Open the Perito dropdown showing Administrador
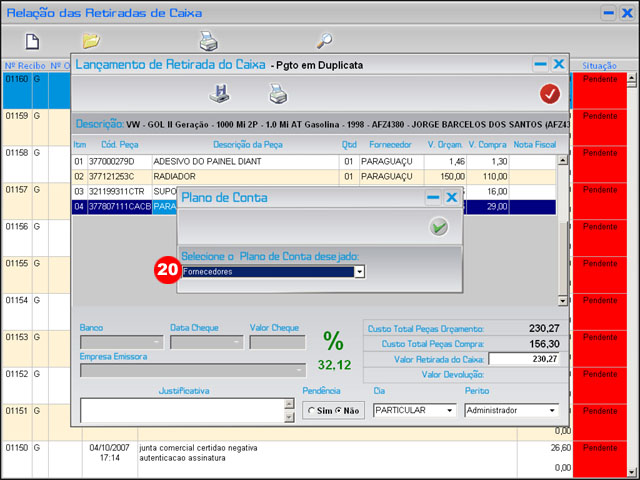Image resolution: width=640 pixels, height=480 pixels. click(x=552, y=410)
